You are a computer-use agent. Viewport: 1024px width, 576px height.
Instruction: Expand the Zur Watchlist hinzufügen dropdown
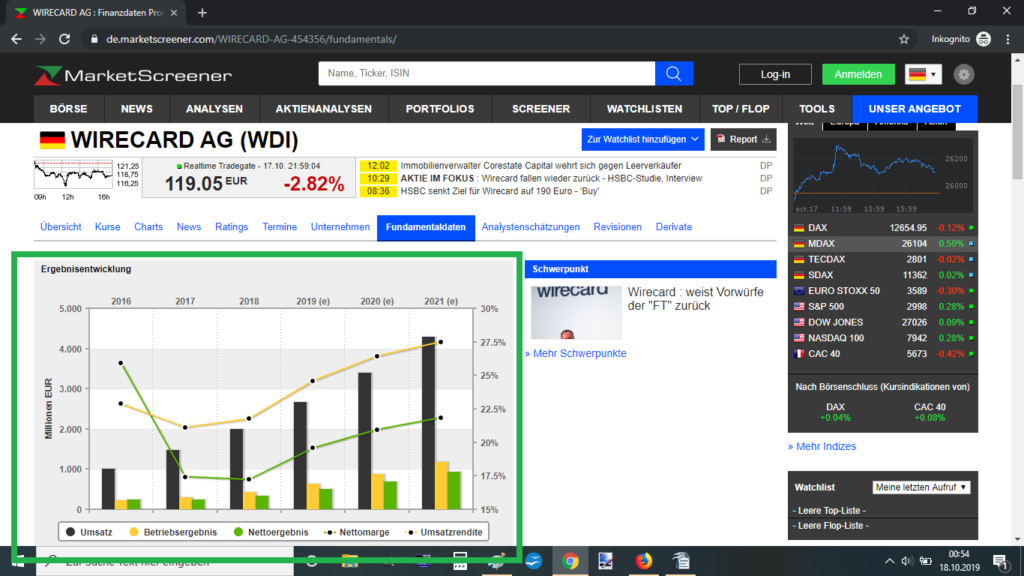[643, 139]
